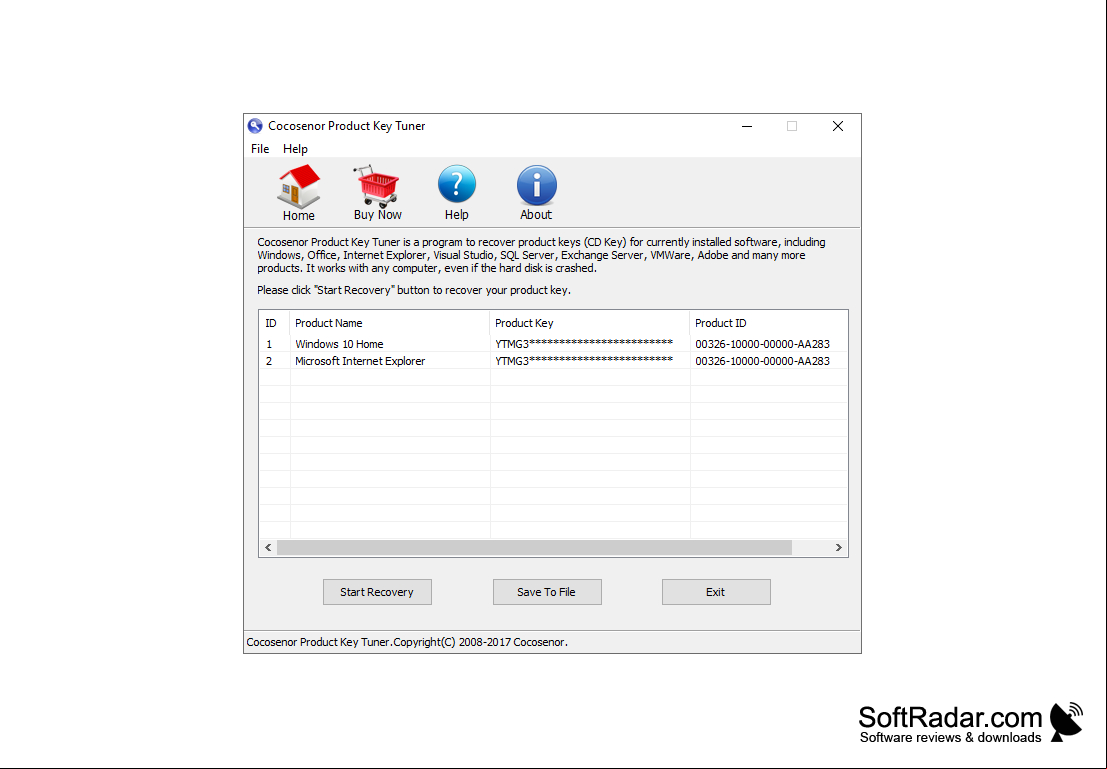Image resolution: width=1107 pixels, height=769 pixels.
Task: Click the Exit button
Action: [x=716, y=592]
